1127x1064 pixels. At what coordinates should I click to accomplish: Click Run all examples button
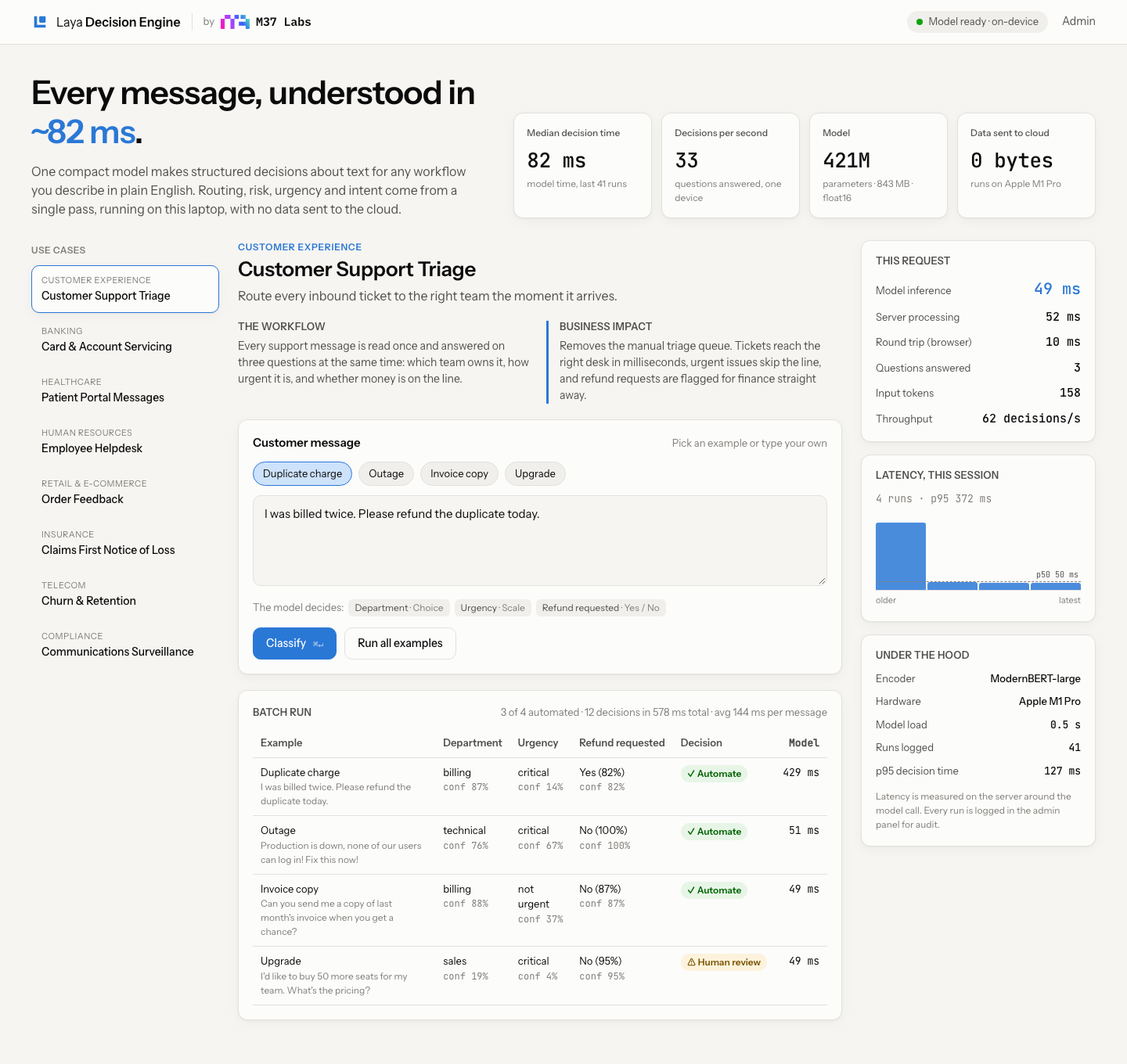pos(400,644)
